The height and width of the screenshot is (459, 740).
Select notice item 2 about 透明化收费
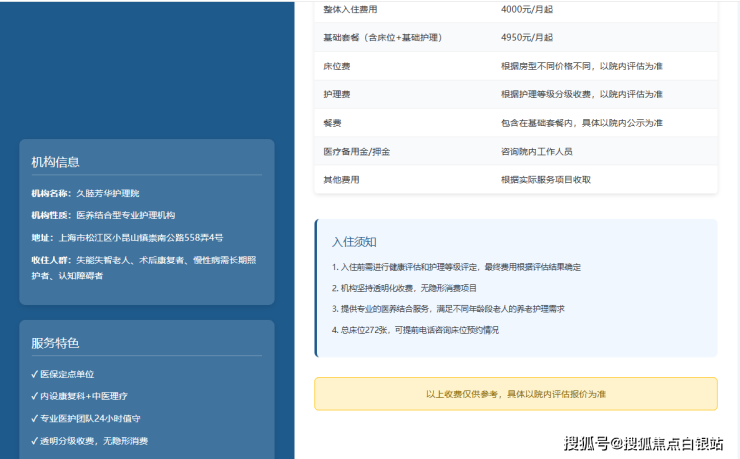[404, 288]
